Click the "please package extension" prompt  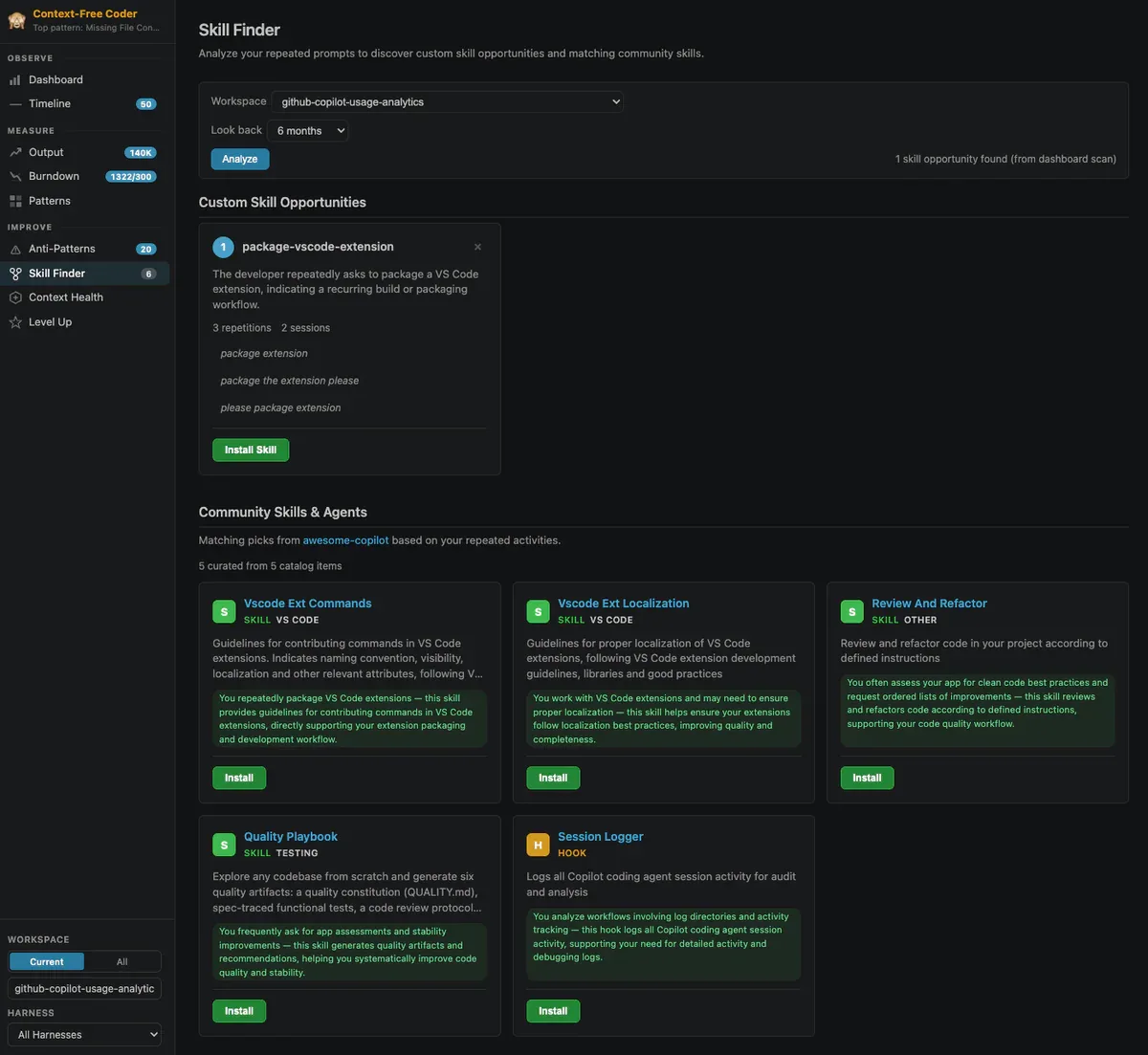280,408
